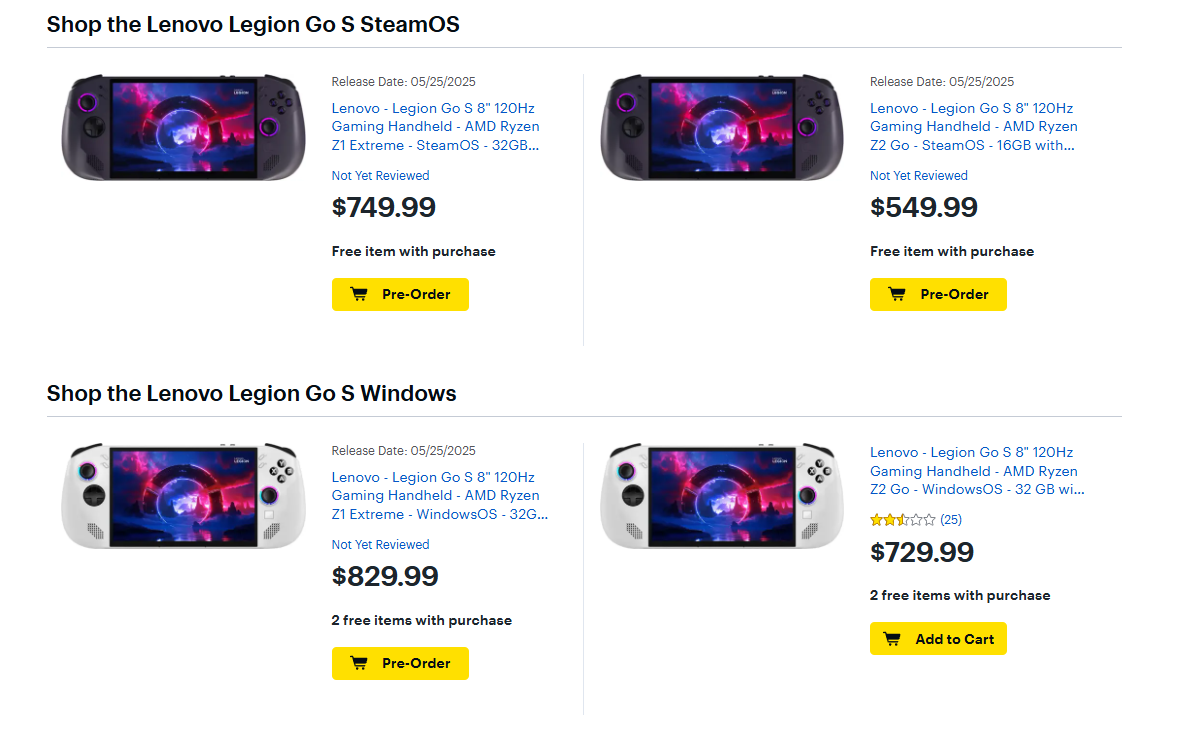Click the white Z2 Go Windows product photo
This screenshot has height=744, width=1177.
[721, 496]
